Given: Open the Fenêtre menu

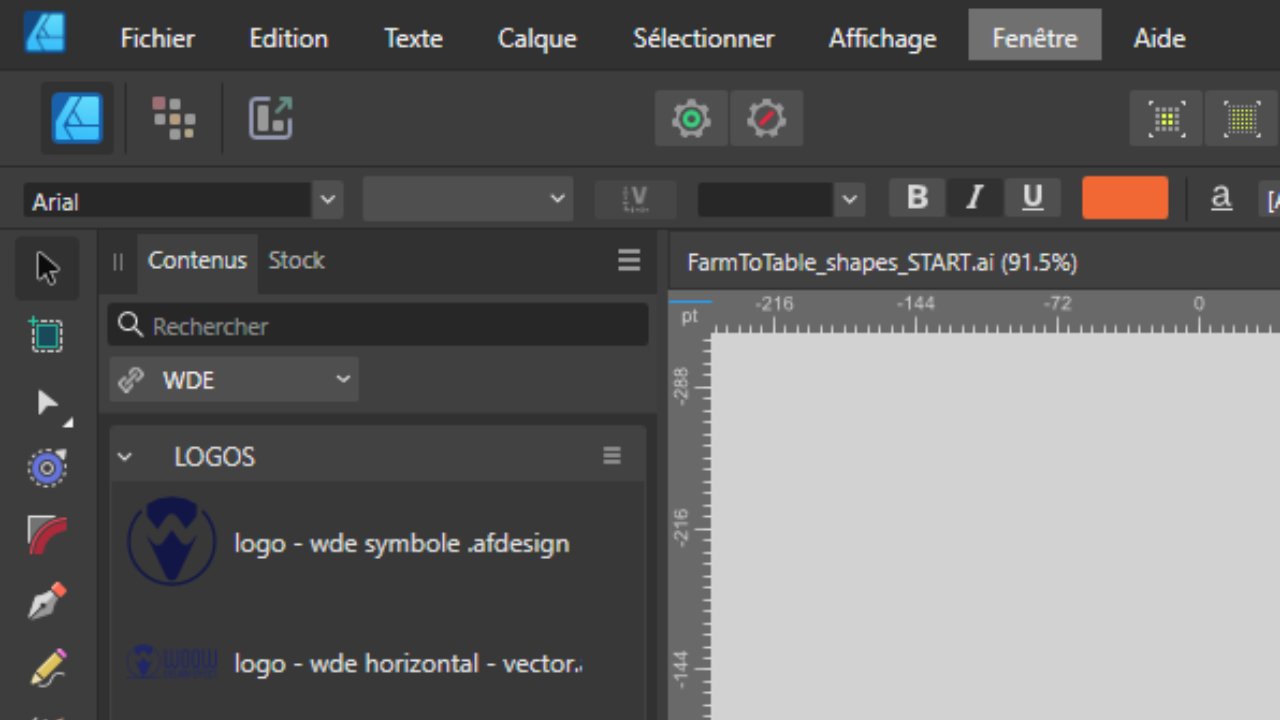Looking at the screenshot, I should pyautogui.click(x=1035, y=38).
